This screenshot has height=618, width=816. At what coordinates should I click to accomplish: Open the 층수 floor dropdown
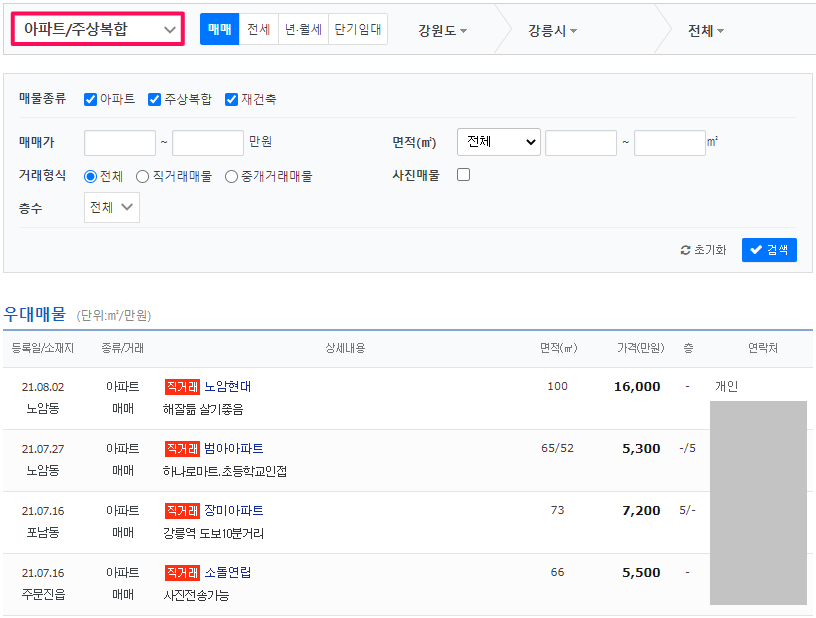coord(110,207)
